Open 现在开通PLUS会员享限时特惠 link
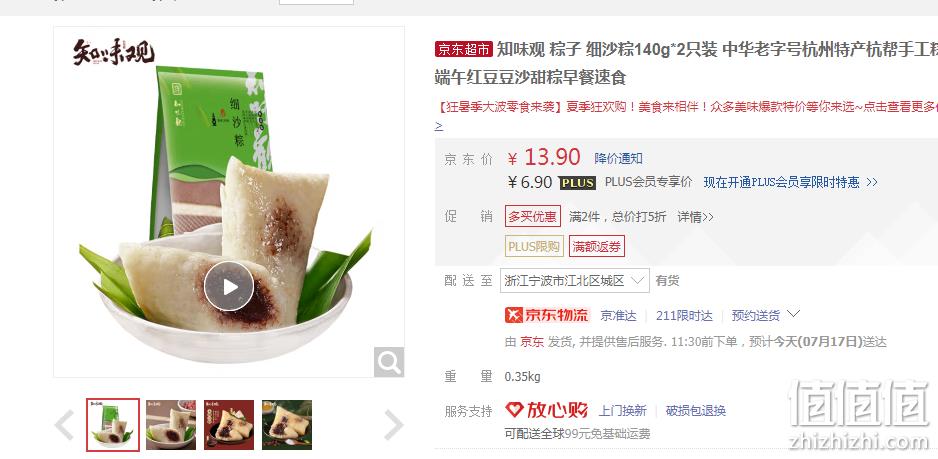 790,183
